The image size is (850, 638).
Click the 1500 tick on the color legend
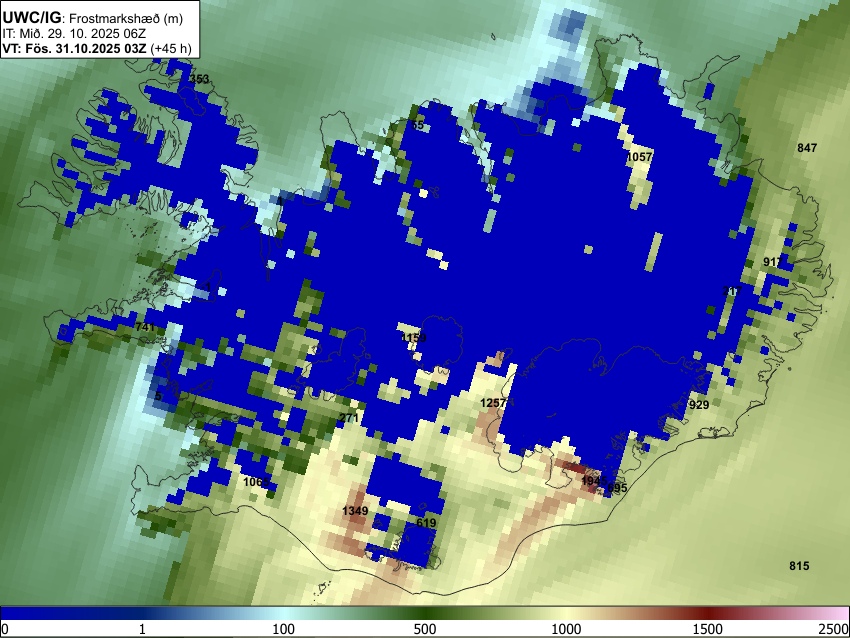point(707,629)
